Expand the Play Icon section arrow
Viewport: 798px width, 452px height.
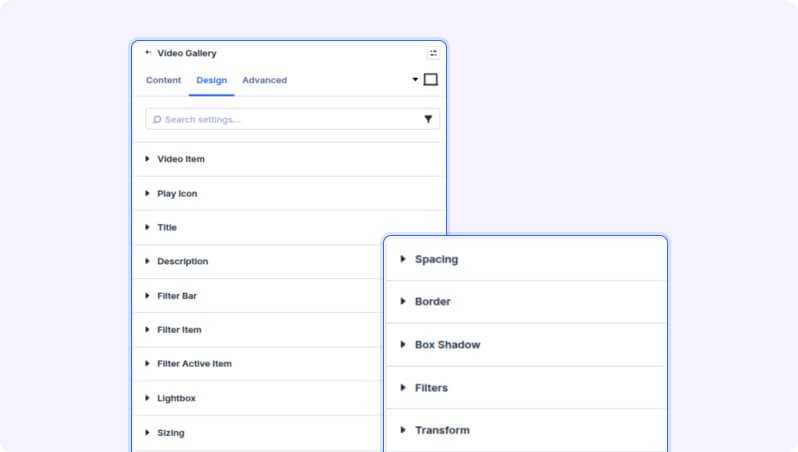(147, 193)
